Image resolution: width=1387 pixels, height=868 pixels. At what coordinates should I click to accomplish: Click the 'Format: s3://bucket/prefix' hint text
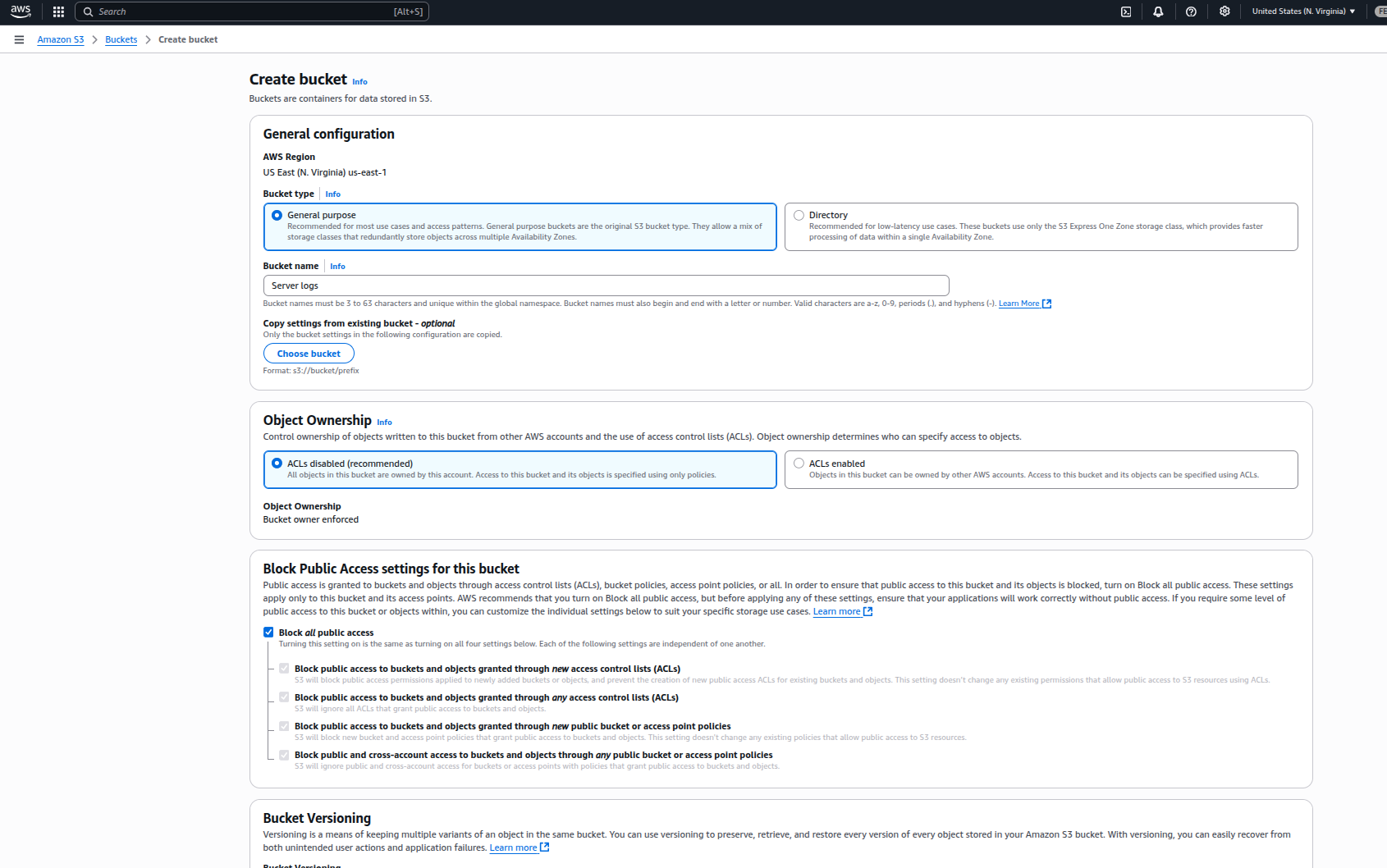pos(311,371)
